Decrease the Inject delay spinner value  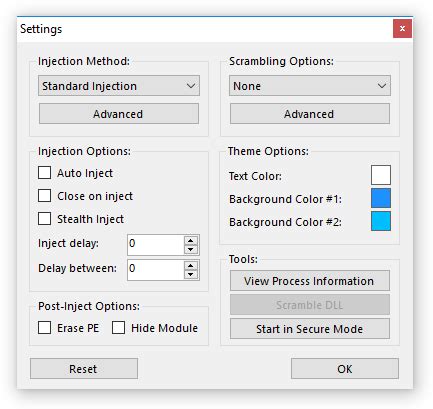click(190, 249)
